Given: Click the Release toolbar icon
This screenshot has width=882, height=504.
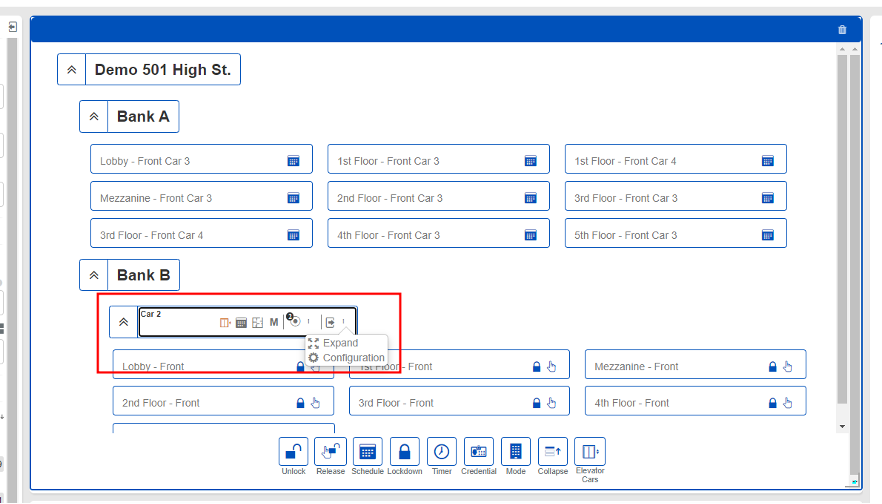Looking at the screenshot, I should tap(330, 452).
